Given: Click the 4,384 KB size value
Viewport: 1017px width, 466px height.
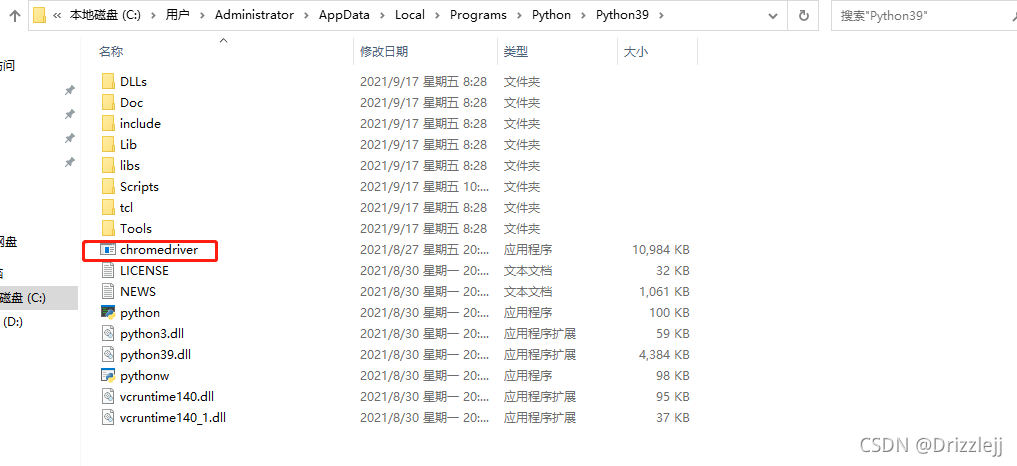Looking at the screenshot, I should click(664, 354).
